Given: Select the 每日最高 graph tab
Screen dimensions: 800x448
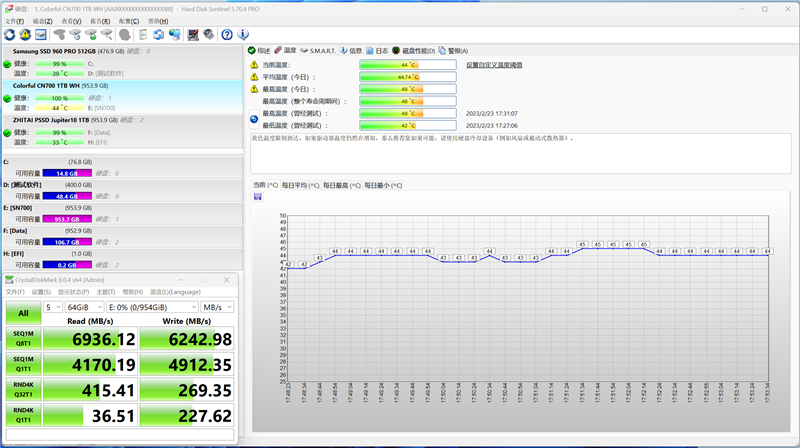Looking at the screenshot, I should (x=341, y=185).
